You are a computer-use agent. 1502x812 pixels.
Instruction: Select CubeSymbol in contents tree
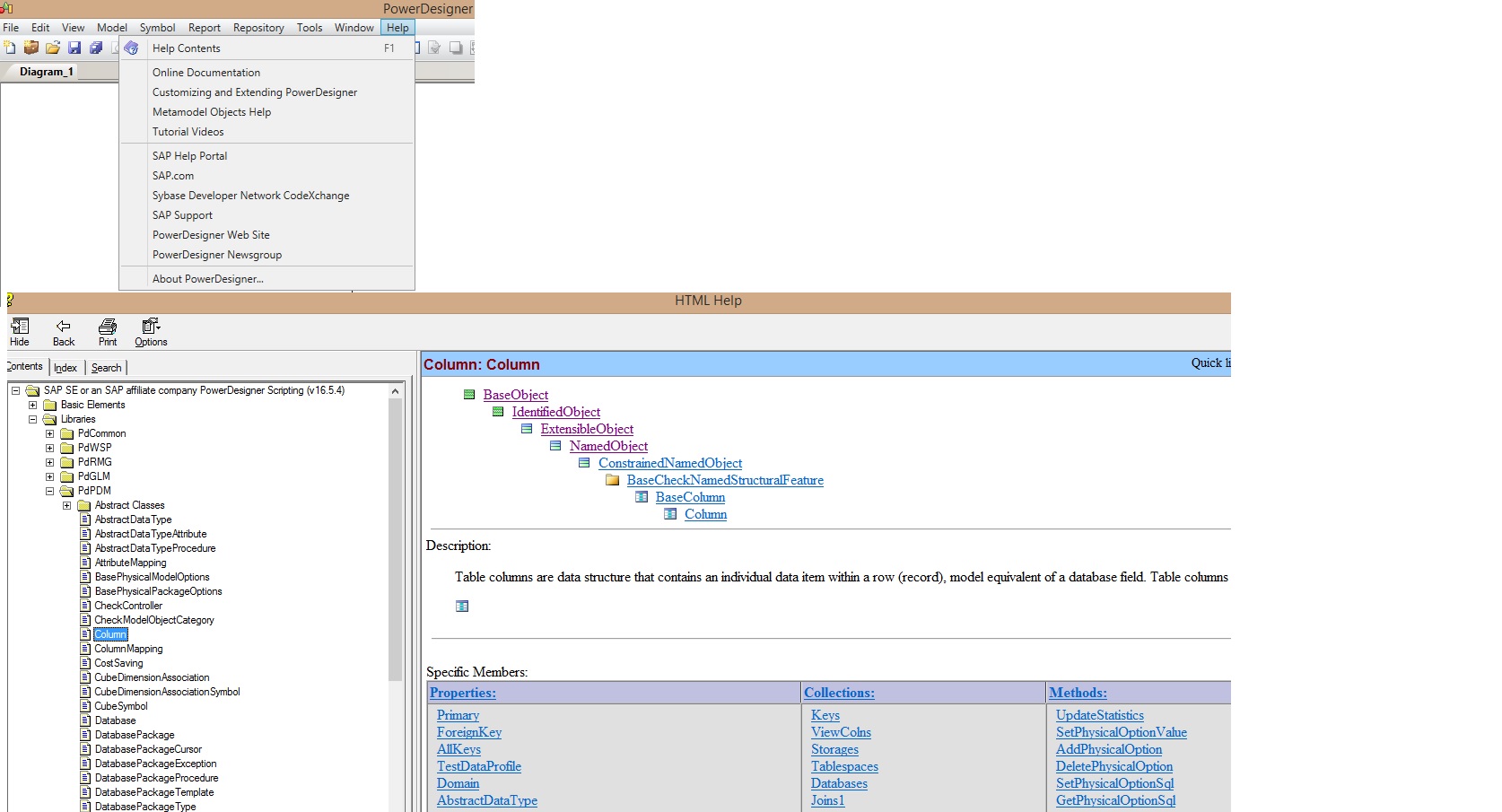[120, 706]
